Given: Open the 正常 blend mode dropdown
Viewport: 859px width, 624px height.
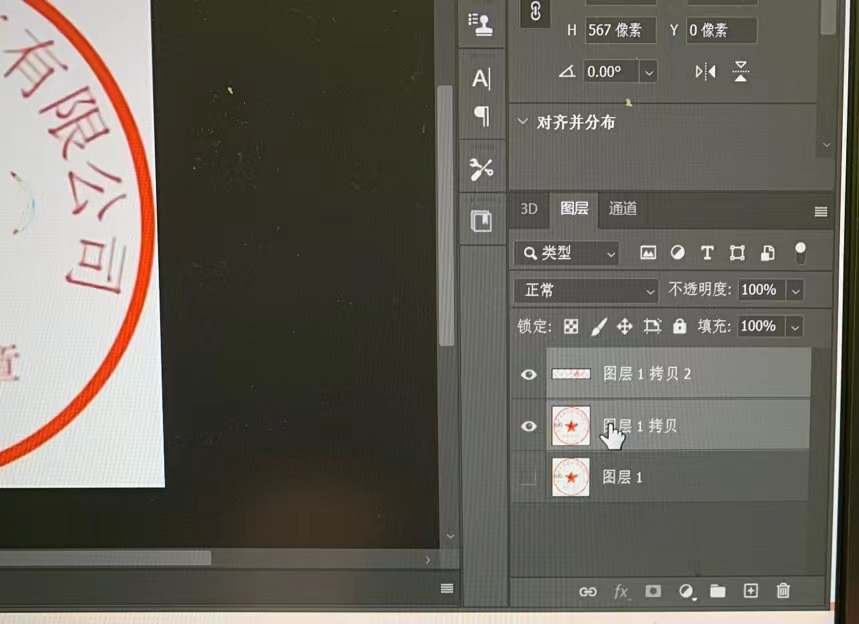Looking at the screenshot, I should (585, 290).
